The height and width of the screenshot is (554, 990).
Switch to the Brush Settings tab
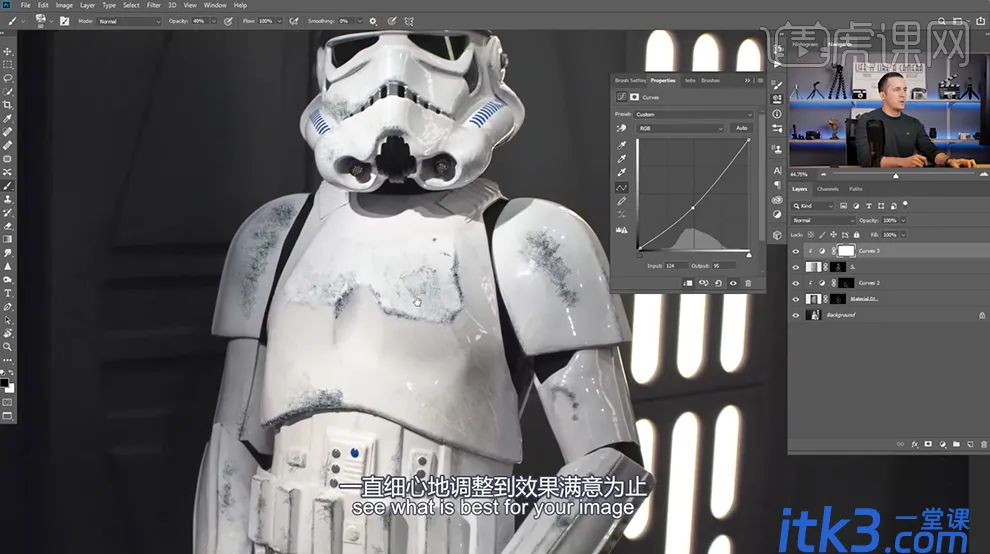tap(630, 81)
